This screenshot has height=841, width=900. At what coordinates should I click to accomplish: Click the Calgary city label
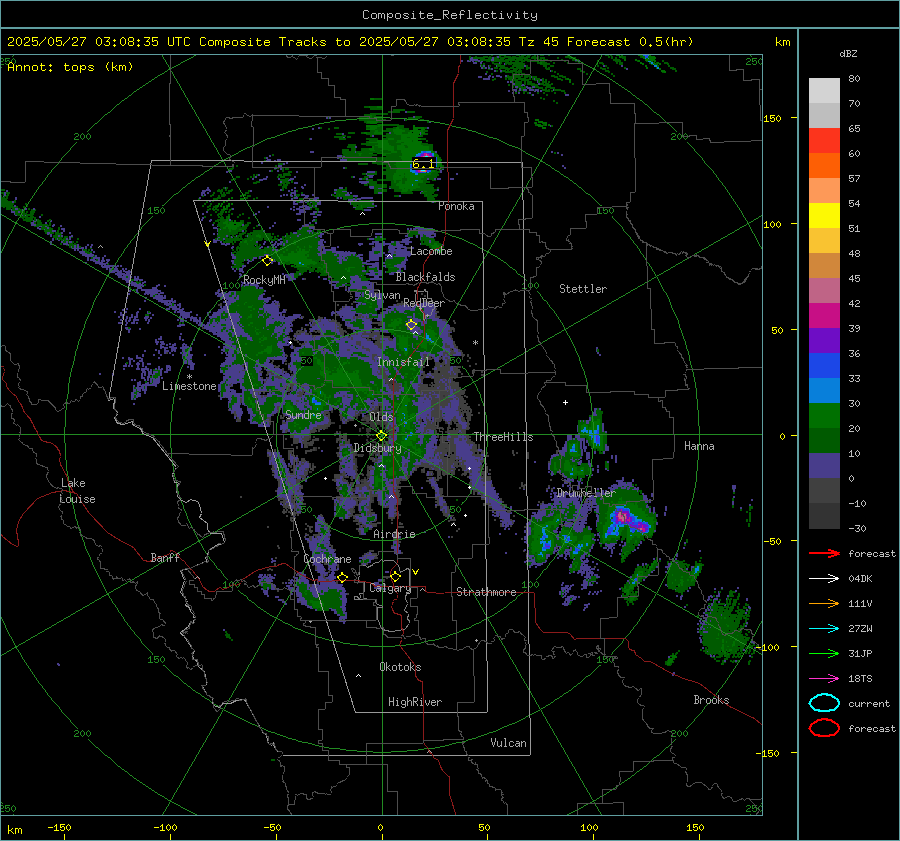click(390, 588)
